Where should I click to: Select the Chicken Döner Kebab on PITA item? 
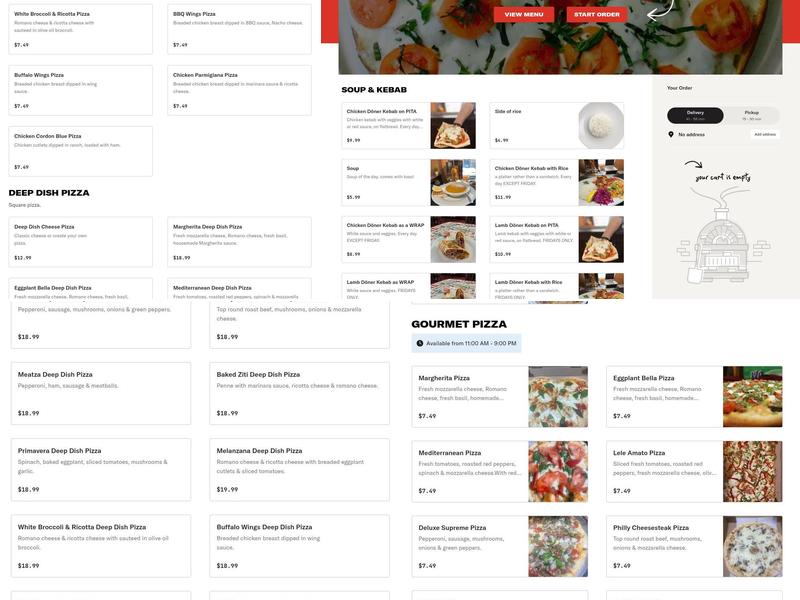pos(409,126)
